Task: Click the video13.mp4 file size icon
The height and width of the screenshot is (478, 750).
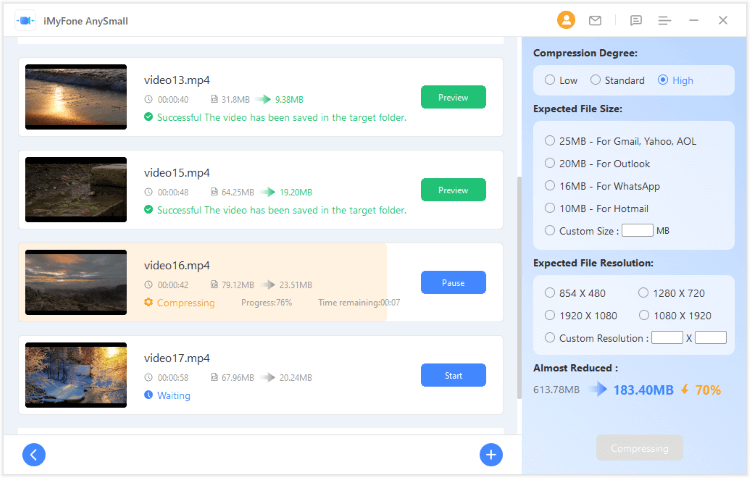Action: pos(214,99)
